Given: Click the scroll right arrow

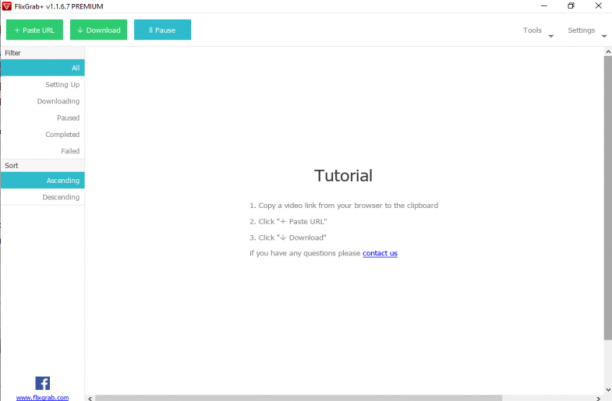Looking at the screenshot, I should coord(598,398).
